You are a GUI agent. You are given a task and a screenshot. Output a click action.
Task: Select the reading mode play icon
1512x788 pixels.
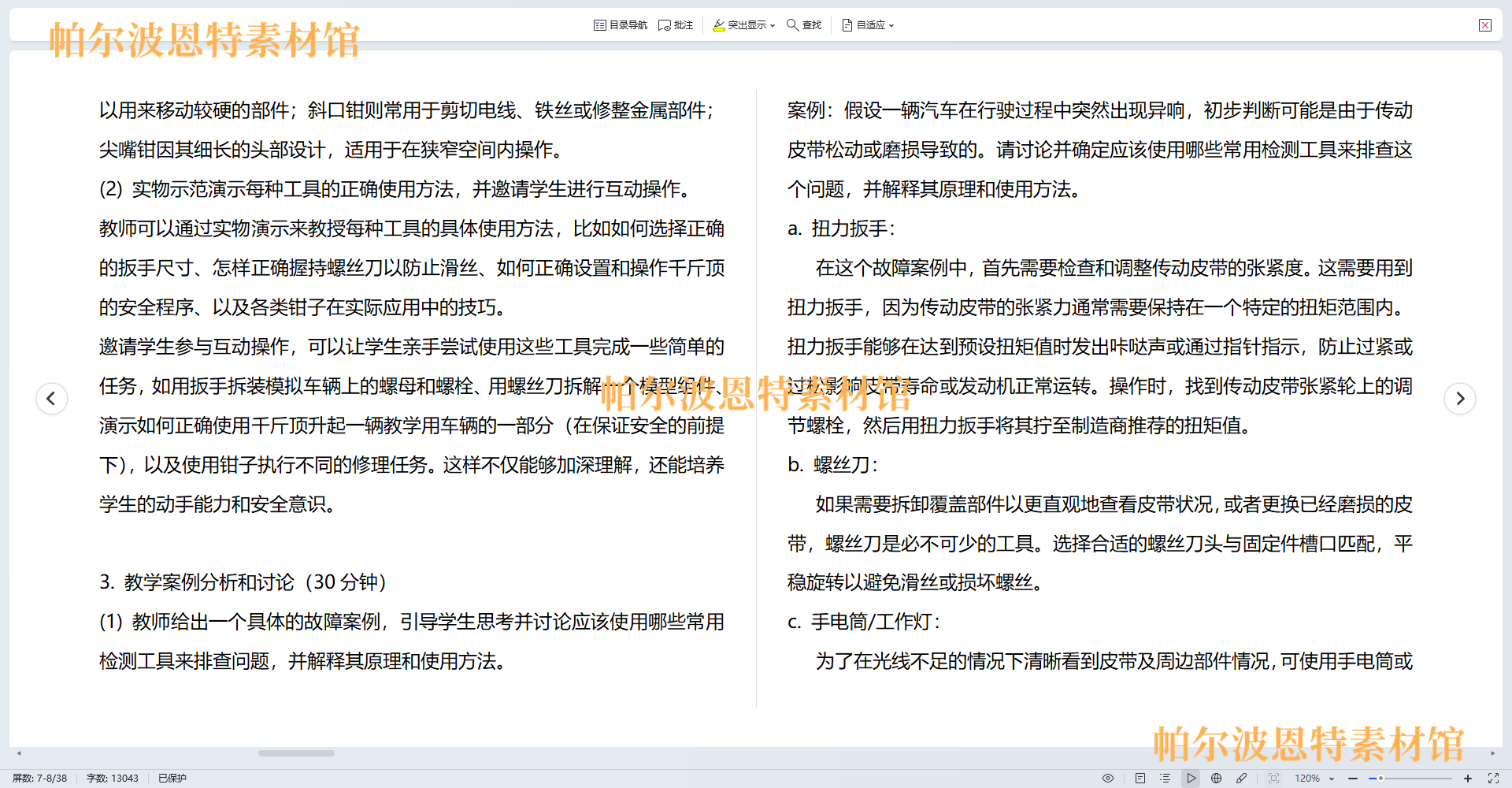point(1191,778)
